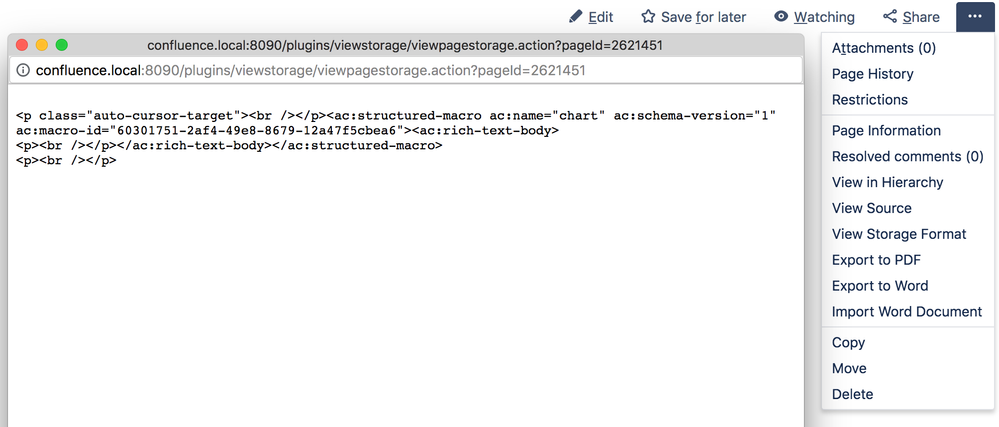Screen dimensions: 999x427
Task: Click the popup window title bar text
Action: tap(405, 45)
